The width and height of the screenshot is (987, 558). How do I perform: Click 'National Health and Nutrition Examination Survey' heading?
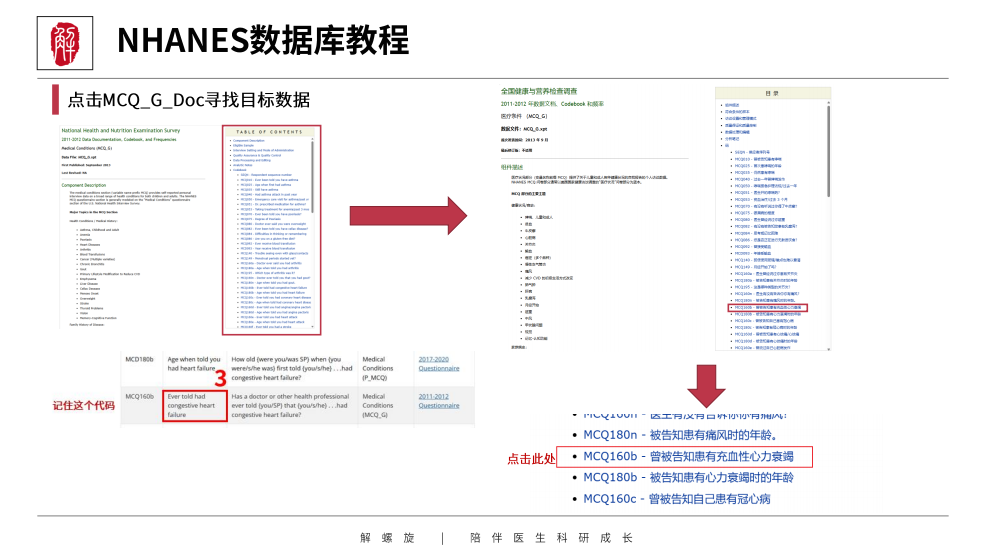pos(121,130)
